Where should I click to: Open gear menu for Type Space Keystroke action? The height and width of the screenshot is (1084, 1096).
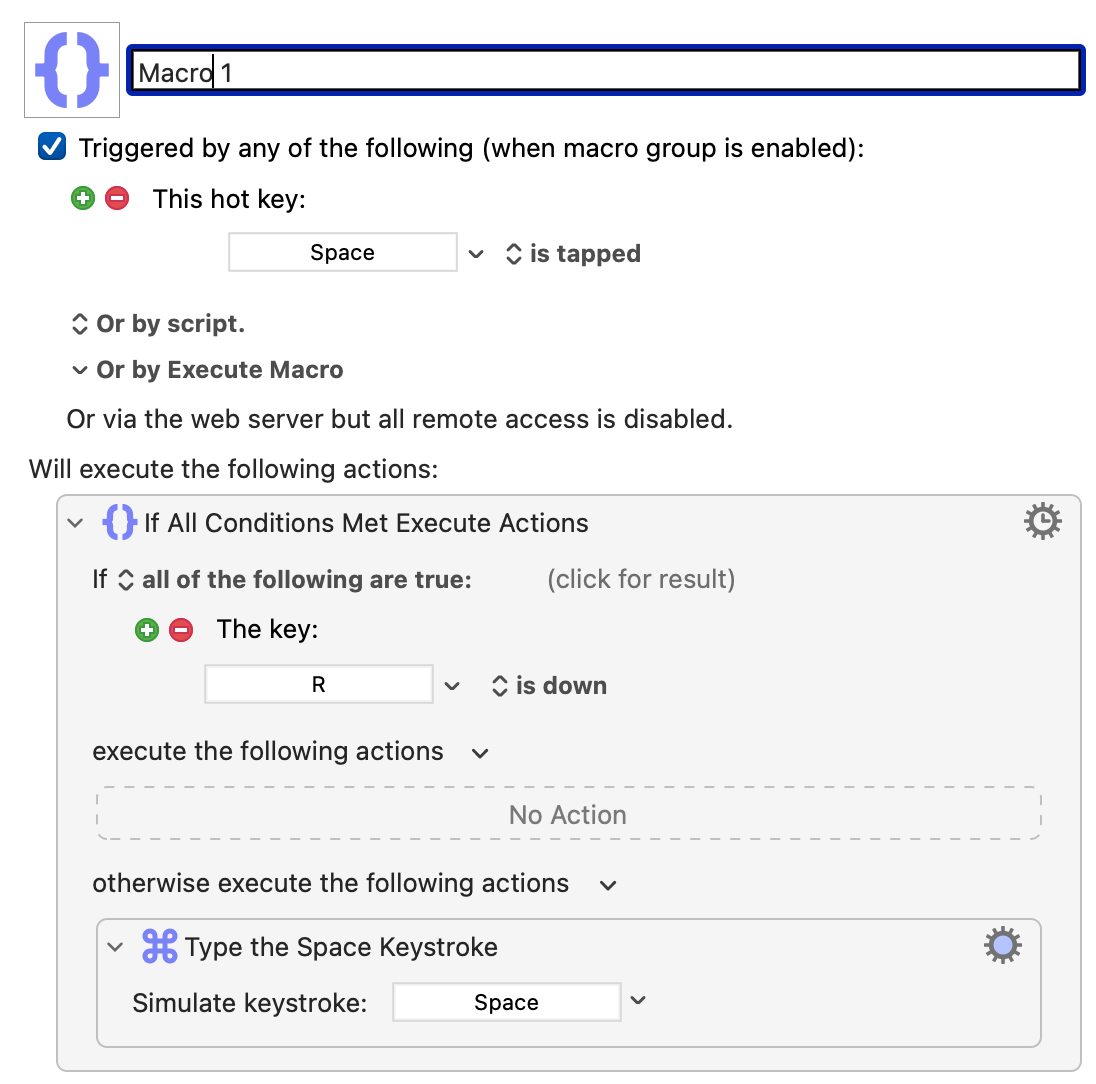1002,946
